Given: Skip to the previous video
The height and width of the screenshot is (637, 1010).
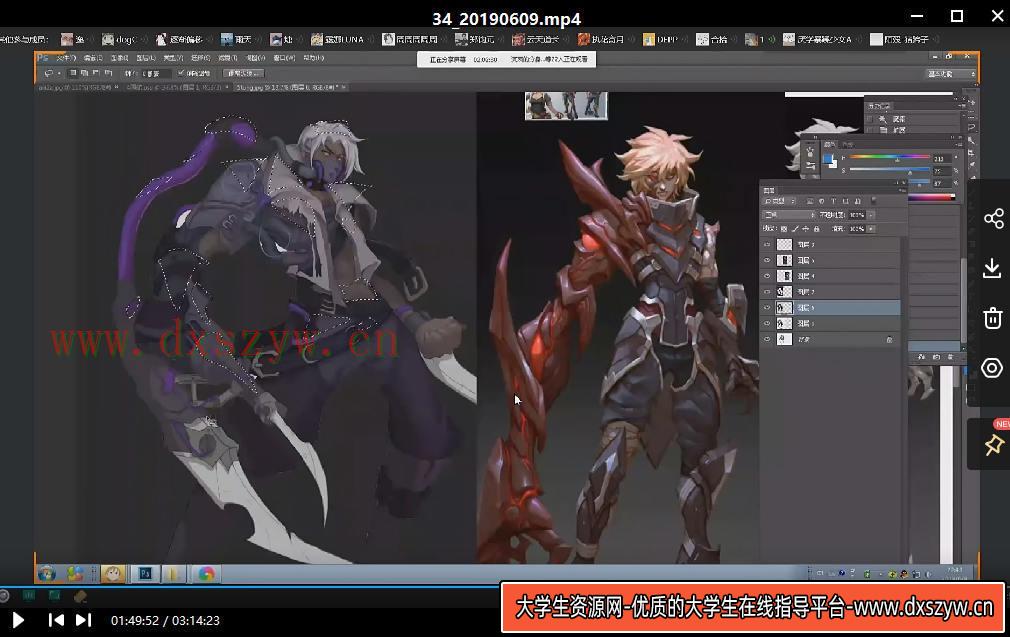Looking at the screenshot, I should tap(56, 620).
